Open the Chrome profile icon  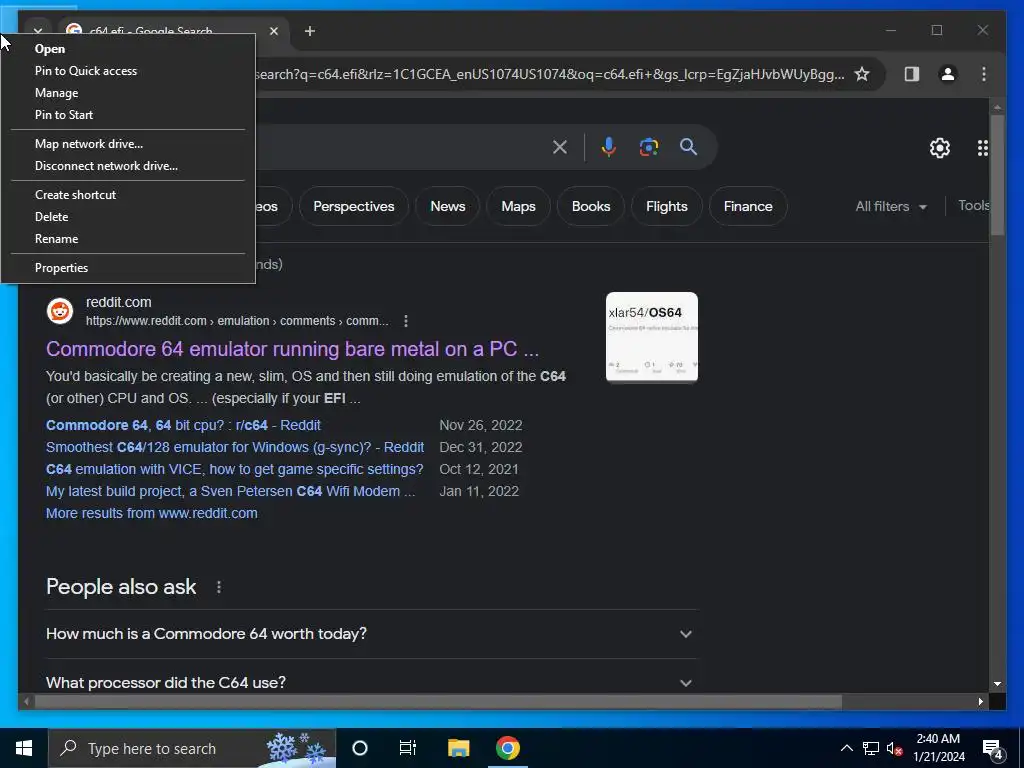(948, 74)
